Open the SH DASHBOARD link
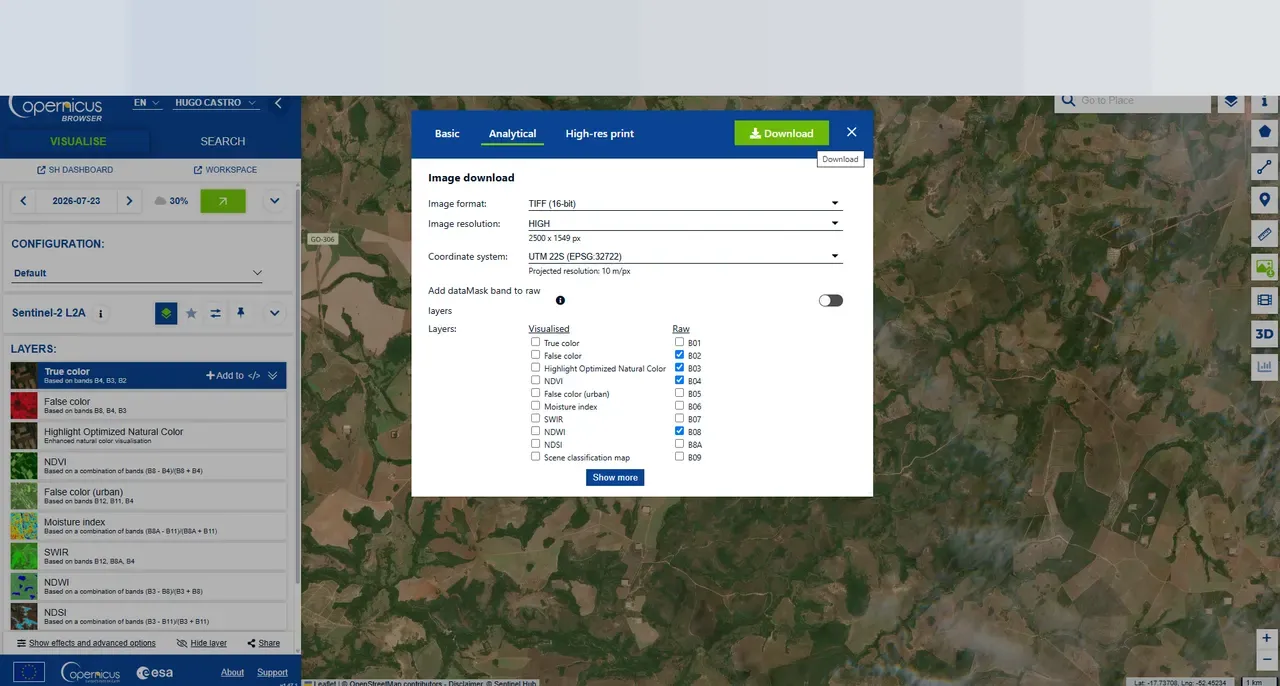This screenshot has height=686, width=1280. pos(75,170)
